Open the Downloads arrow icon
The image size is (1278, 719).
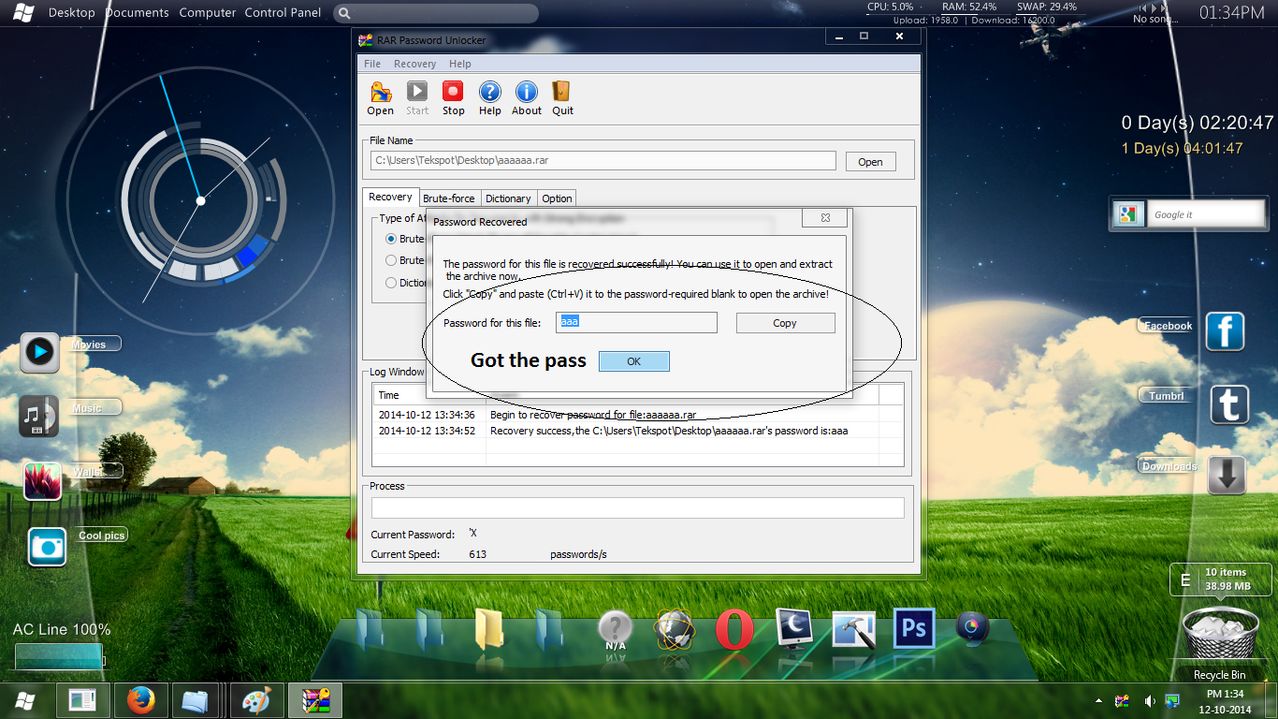pos(1226,475)
